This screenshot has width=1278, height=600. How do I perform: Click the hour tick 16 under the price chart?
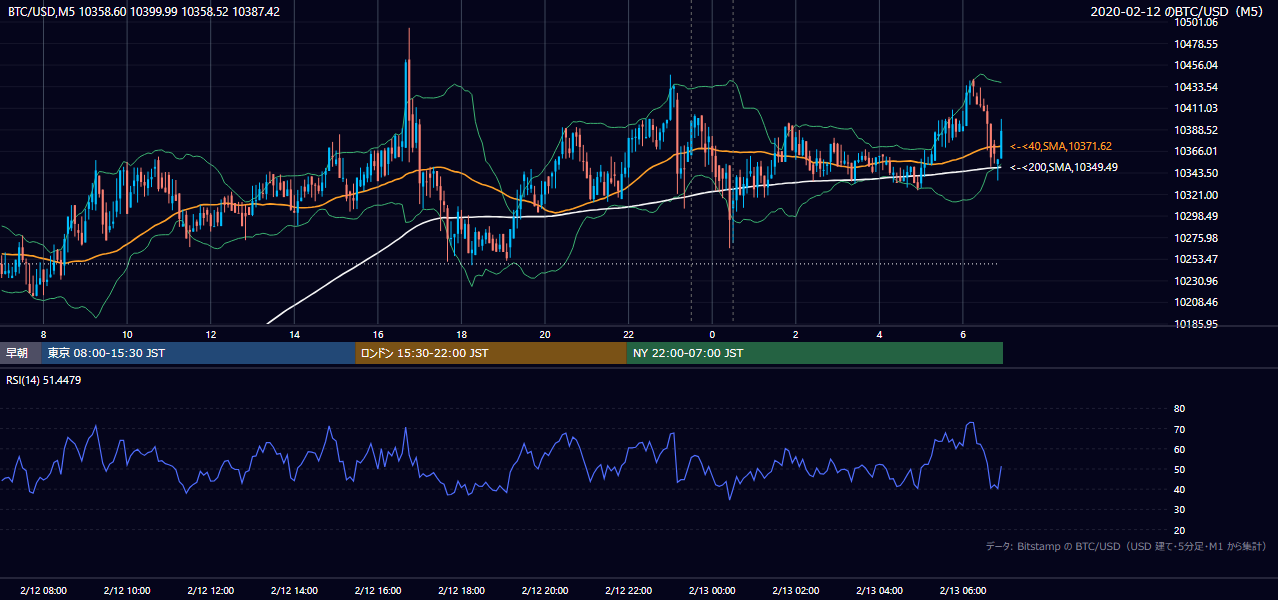pyautogui.click(x=377, y=333)
